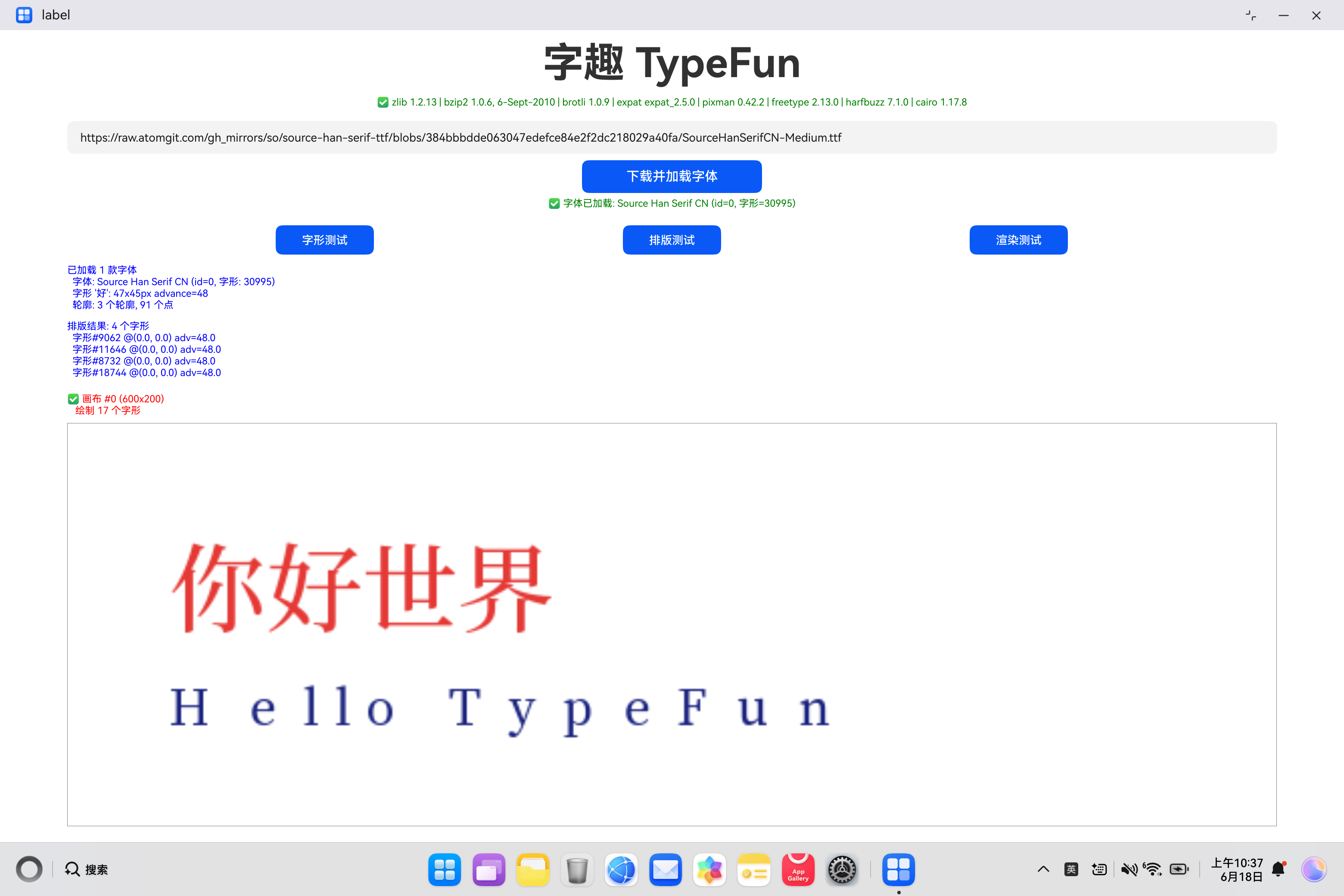The width and height of the screenshot is (1344, 896).
Task: Click the zlib 1.2.13 library version line
Action: point(679,102)
